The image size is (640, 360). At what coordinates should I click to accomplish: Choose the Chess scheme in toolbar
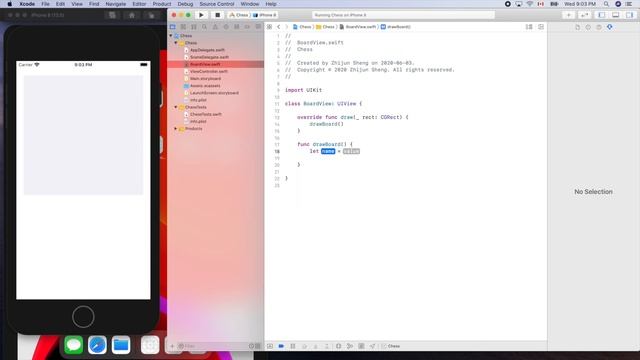239,15
